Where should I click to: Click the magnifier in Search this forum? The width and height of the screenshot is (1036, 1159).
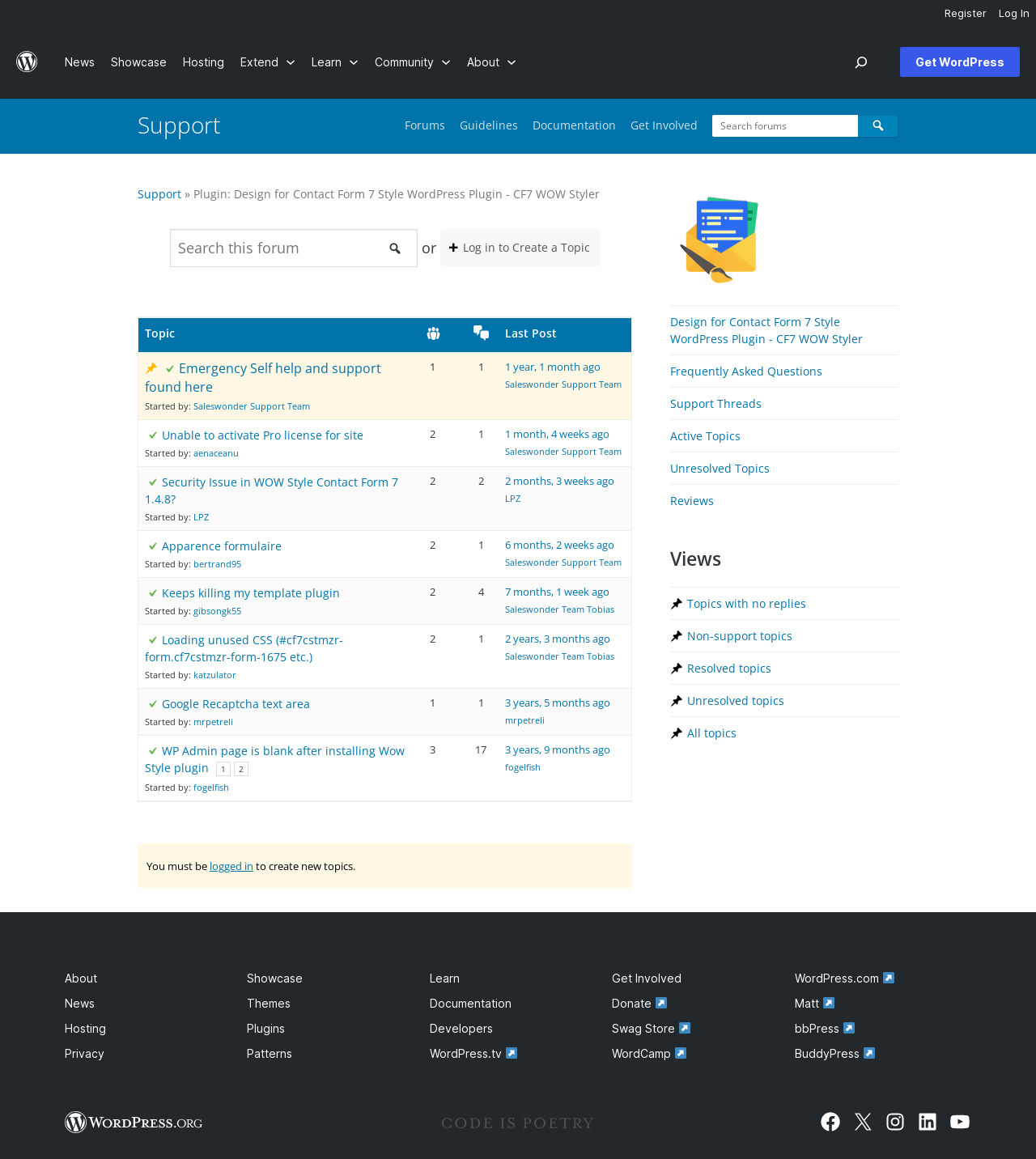click(x=395, y=248)
